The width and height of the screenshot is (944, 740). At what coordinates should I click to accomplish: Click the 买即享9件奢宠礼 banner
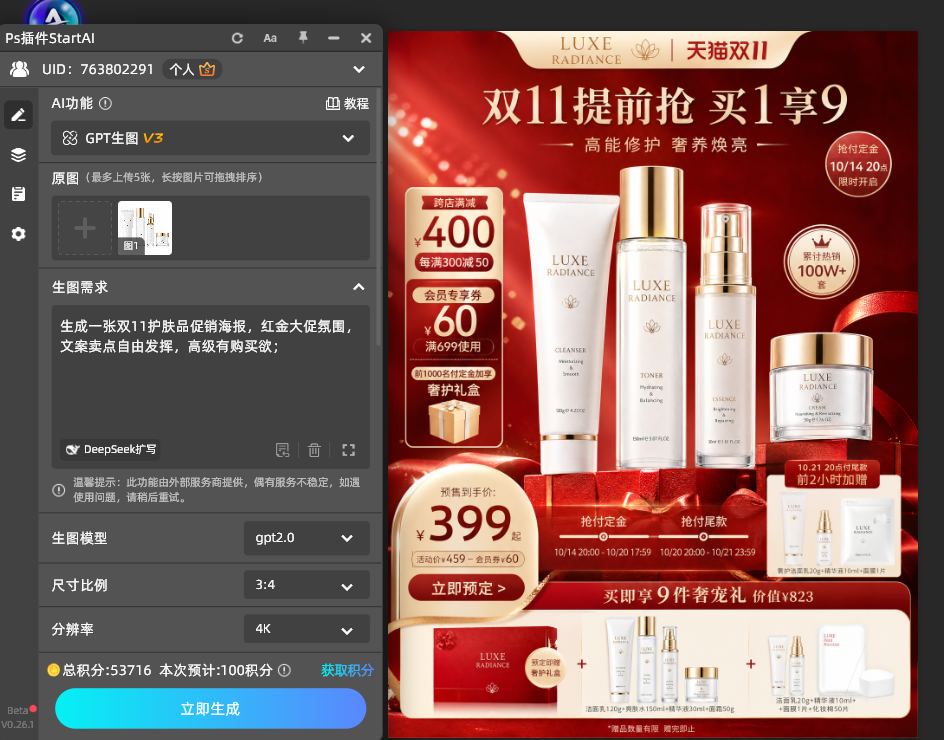coord(708,595)
